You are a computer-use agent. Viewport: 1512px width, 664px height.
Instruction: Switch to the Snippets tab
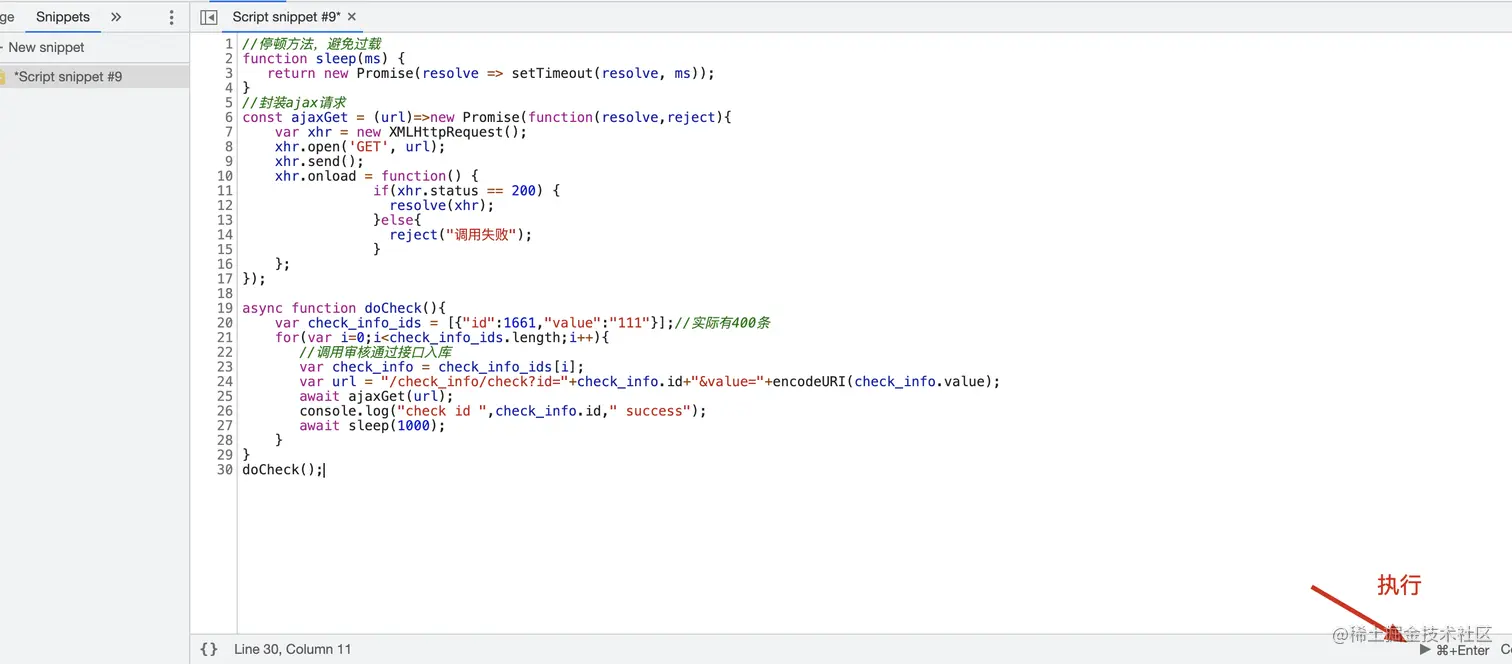coord(63,17)
